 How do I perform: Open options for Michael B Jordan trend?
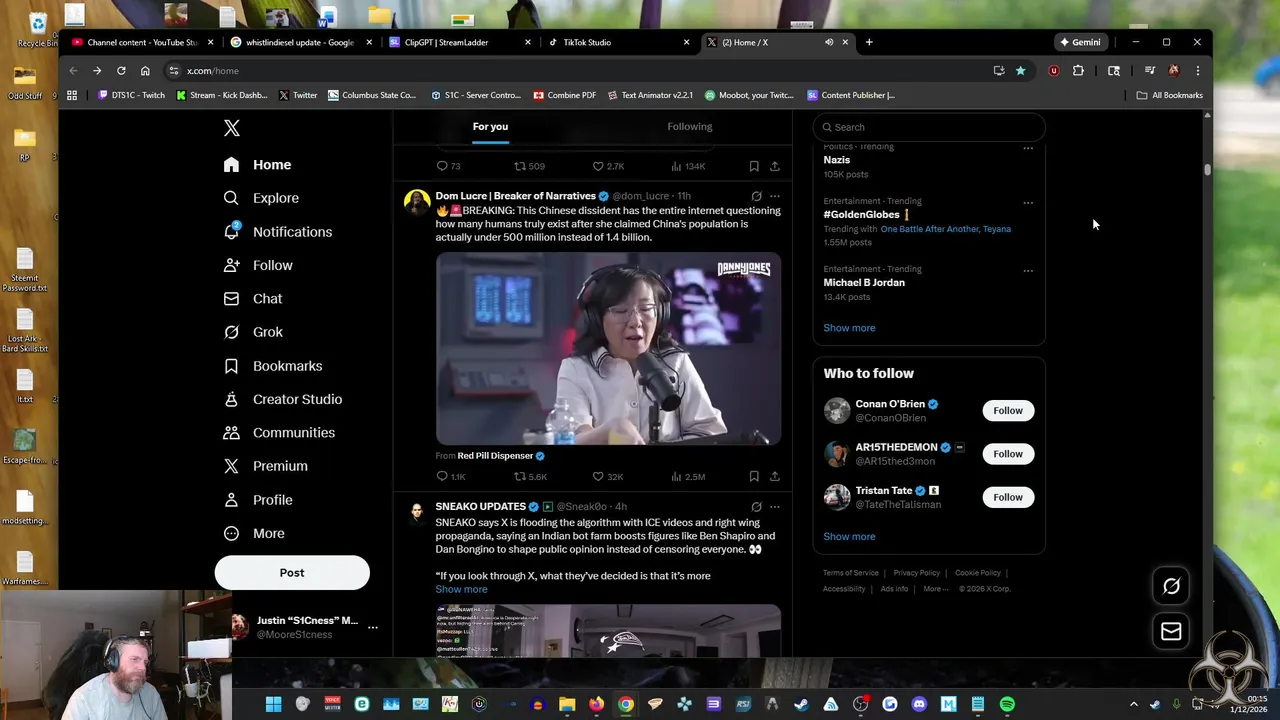[1027, 270]
